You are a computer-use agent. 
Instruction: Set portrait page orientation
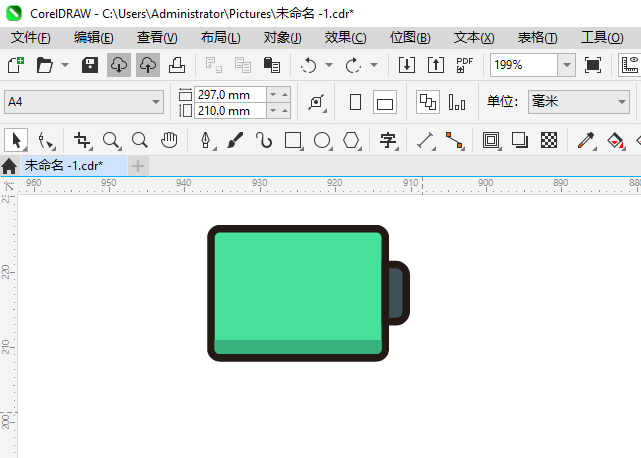tap(356, 102)
